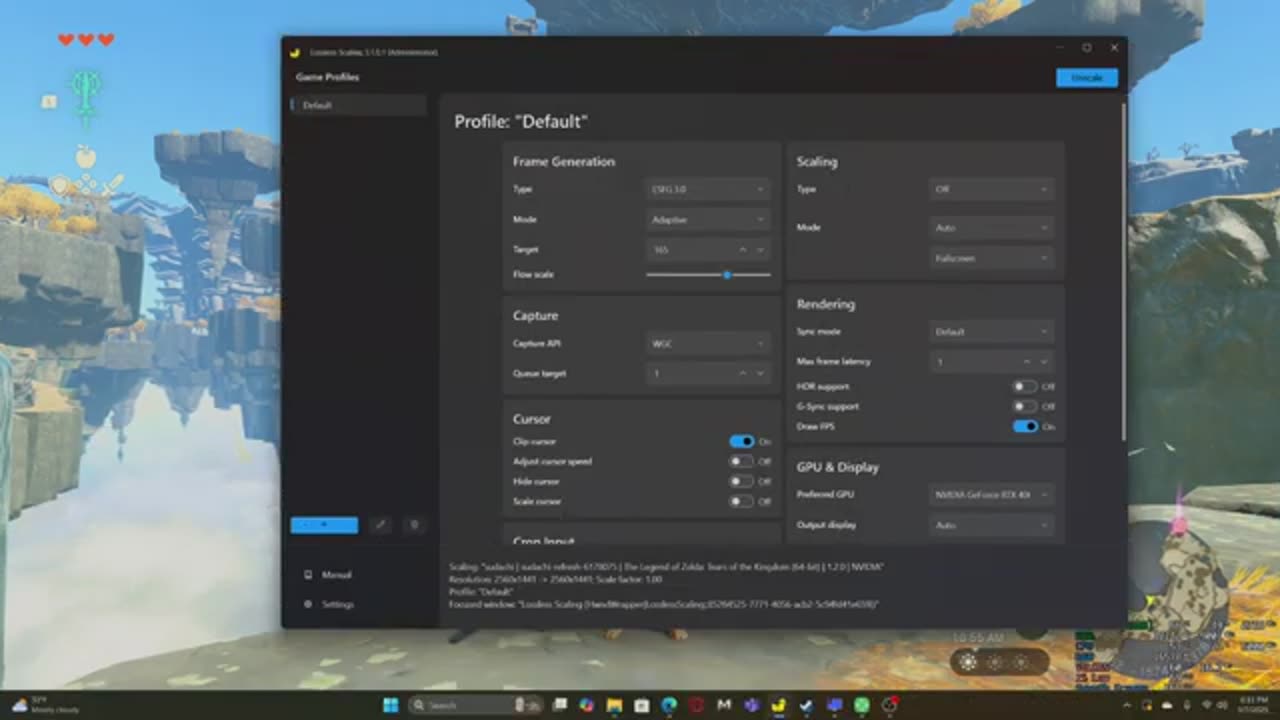The height and width of the screenshot is (720, 1280).
Task: Click the Lossless Scaling duck icon in title bar
Action: (x=295, y=52)
